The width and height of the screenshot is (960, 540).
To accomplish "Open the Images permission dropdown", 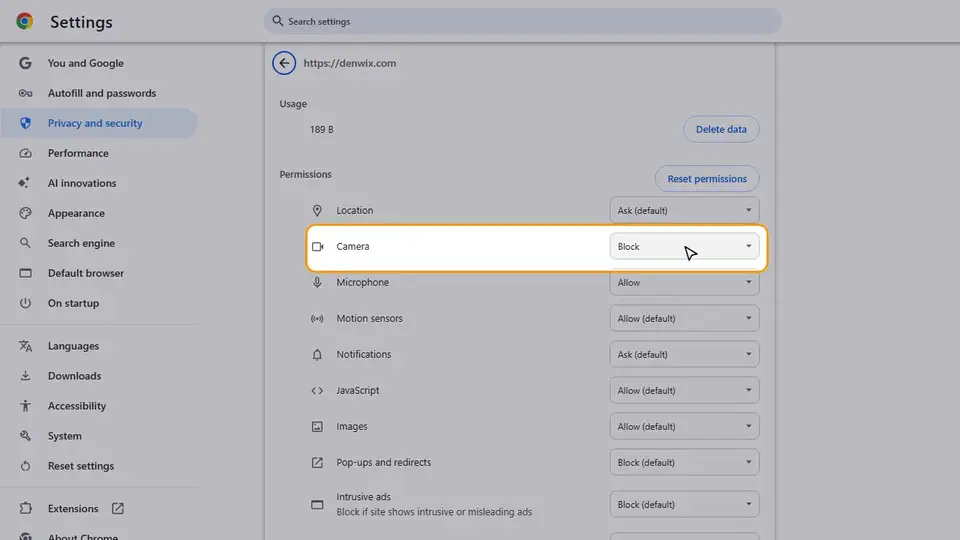I will [x=684, y=427].
